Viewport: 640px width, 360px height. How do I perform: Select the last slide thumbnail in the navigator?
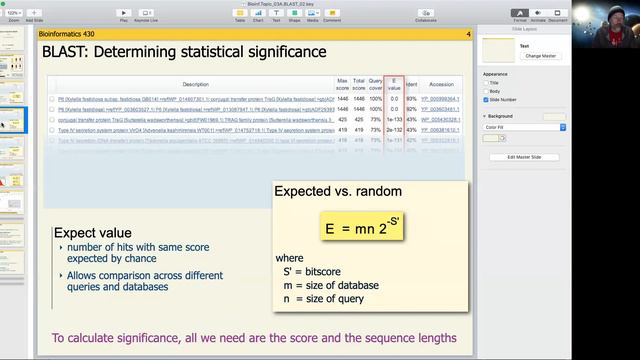[x=11, y=263]
